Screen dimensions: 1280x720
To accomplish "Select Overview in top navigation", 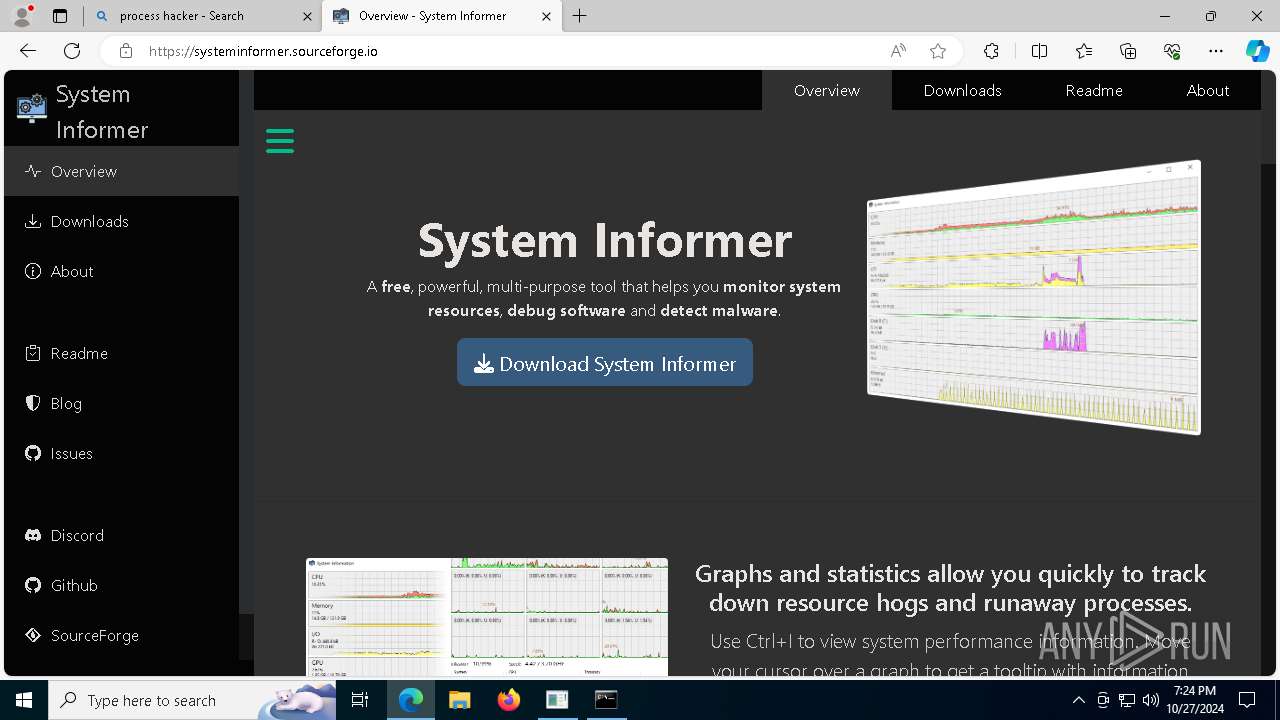I will pos(827,90).
